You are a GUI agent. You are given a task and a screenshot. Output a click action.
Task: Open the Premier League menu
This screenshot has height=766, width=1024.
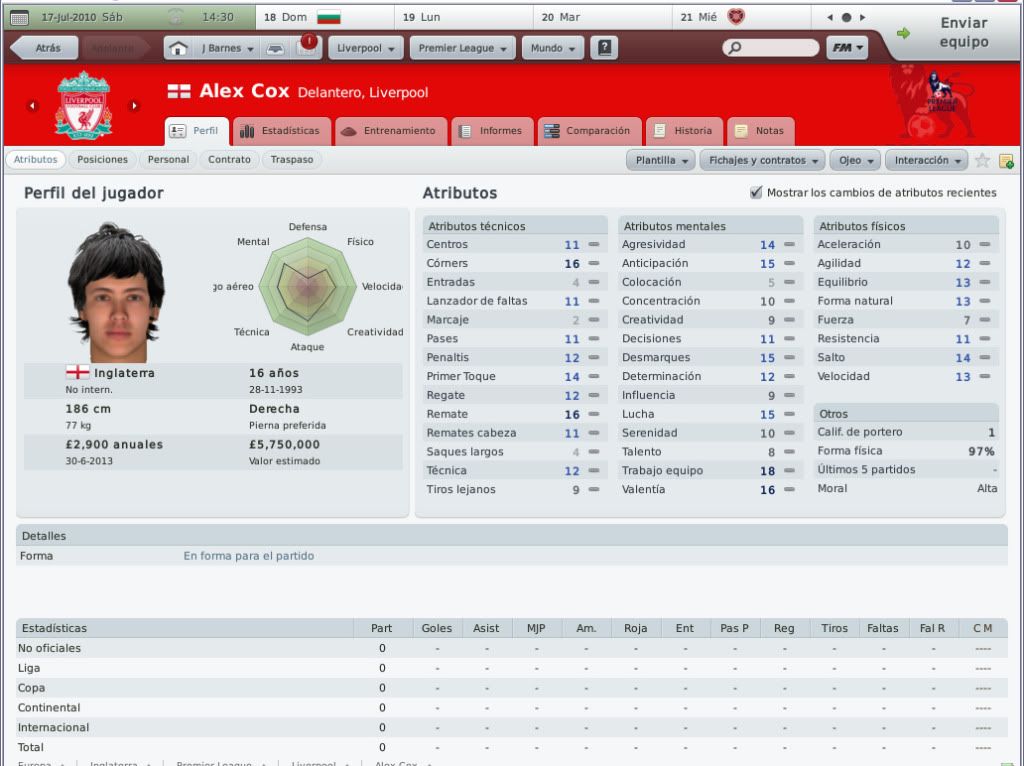tap(462, 48)
